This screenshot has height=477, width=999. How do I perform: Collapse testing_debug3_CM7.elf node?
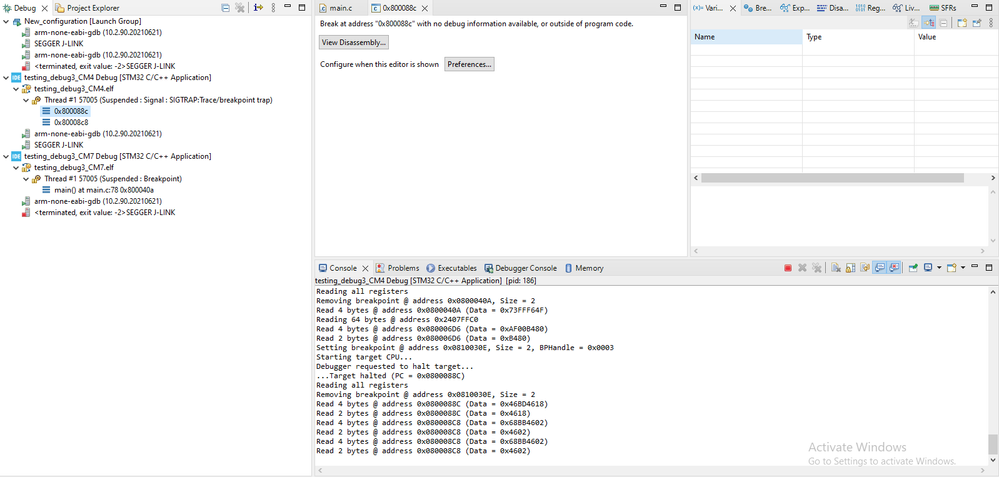pyautogui.click(x=17, y=167)
